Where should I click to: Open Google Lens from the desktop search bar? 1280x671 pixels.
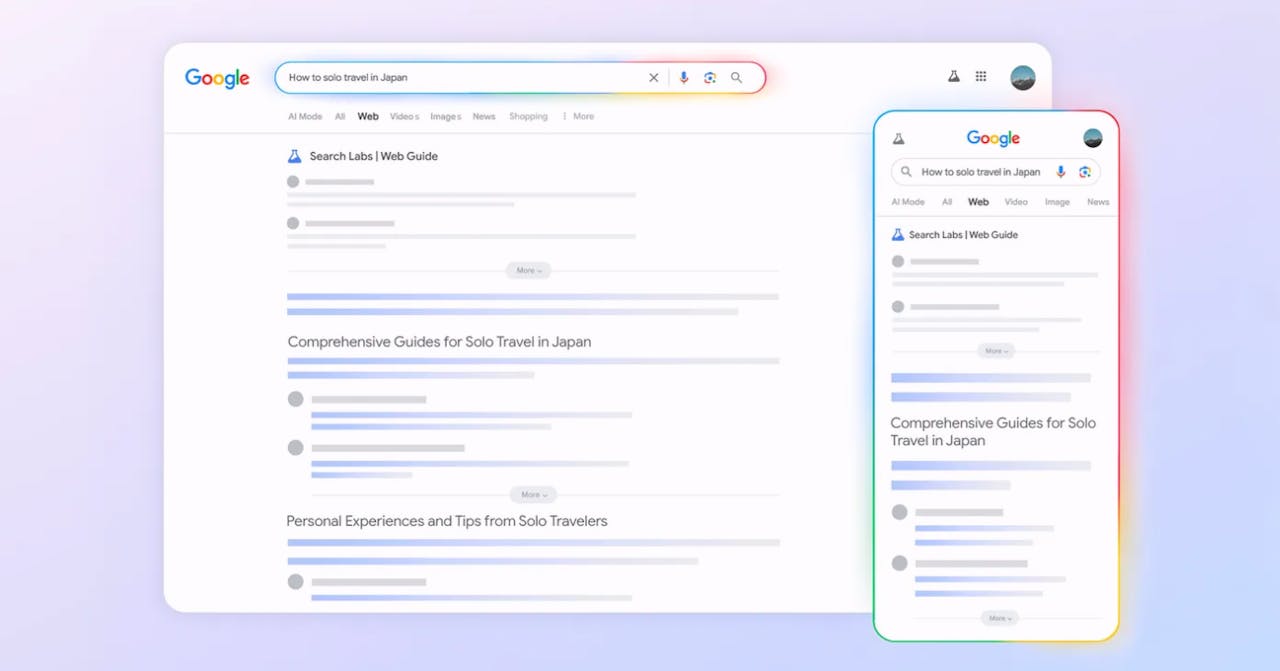[x=710, y=78]
